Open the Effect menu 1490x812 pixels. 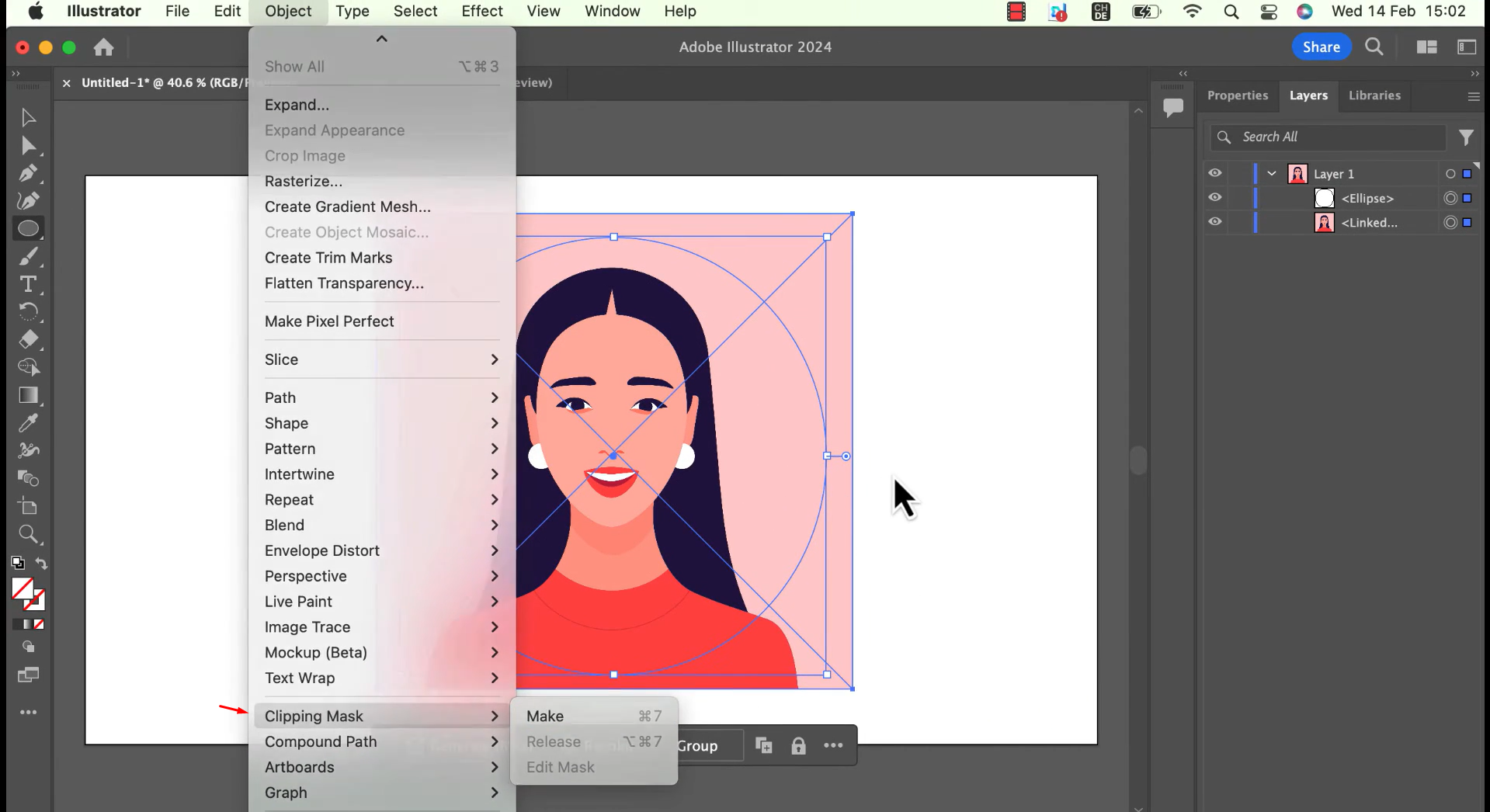pyautogui.click(x=481, y=11)
